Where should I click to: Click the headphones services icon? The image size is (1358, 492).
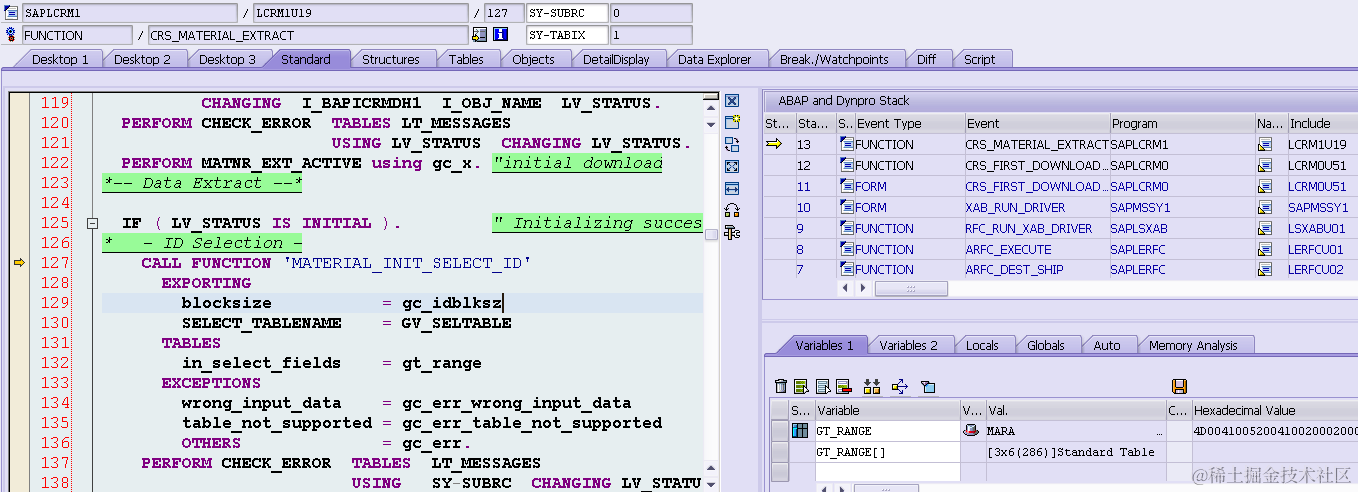732,210
